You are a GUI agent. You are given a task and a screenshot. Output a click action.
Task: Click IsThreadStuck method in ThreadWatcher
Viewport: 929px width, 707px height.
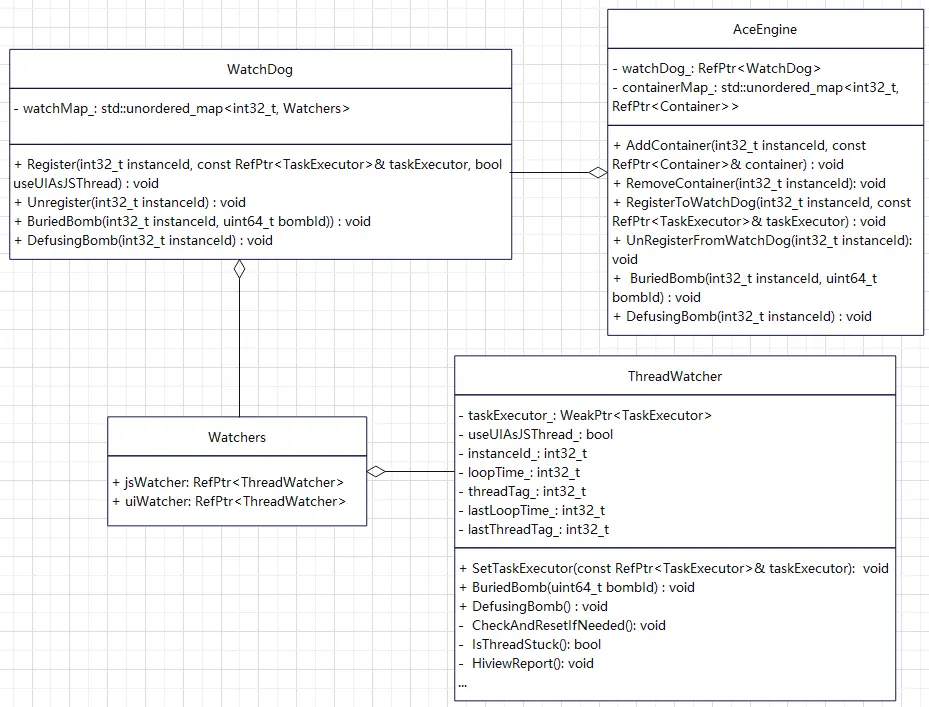pyautogui.click(x=530, y=644)
